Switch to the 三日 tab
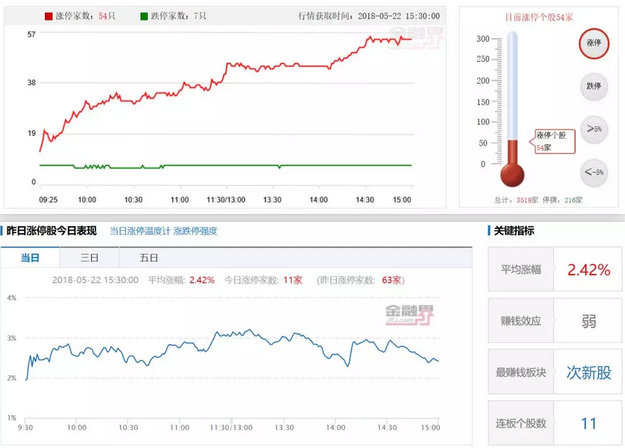The height and width of the screenshot is (448, 625). [x=91, y=258]
